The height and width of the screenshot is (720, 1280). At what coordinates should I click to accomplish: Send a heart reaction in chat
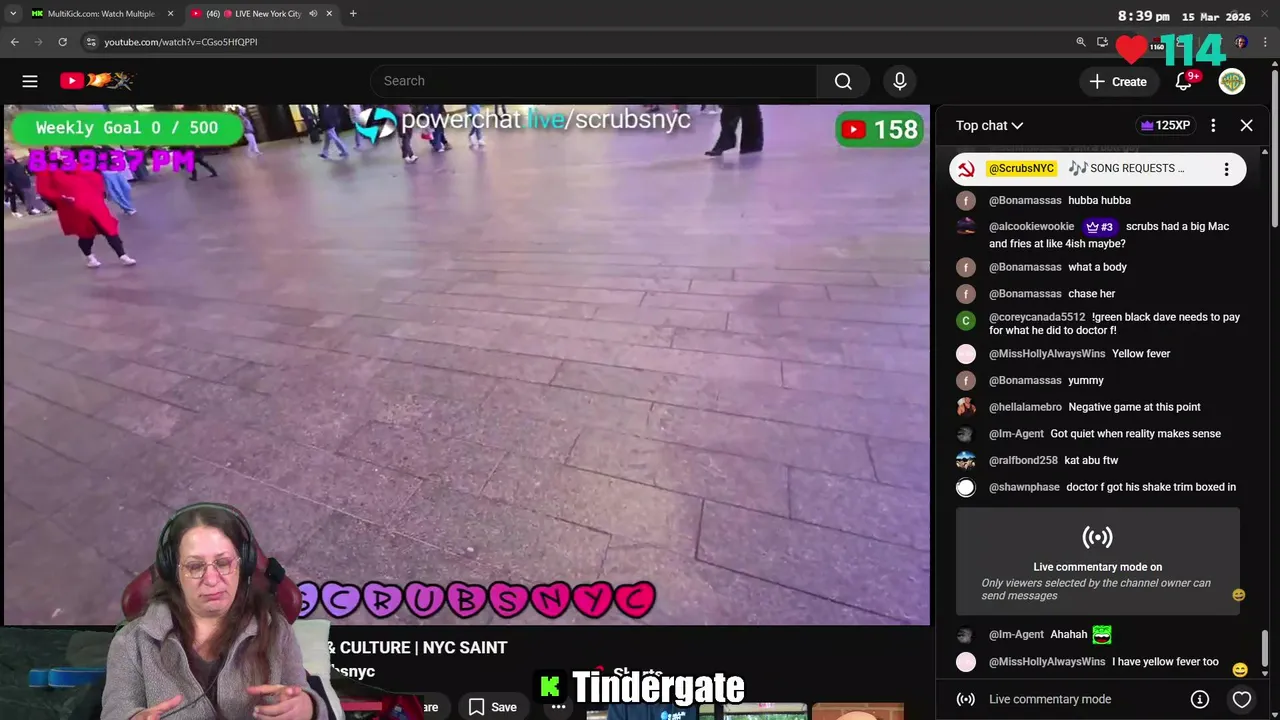pyautogui.click(x=1242, y=699)
